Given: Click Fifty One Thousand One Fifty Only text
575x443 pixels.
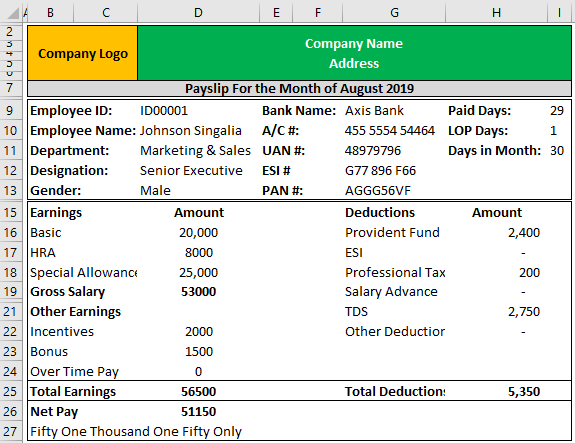Looking at the screenshot, I should click(x=136, y=432).
